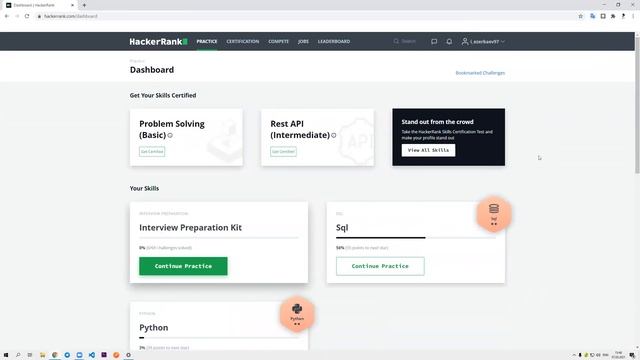Click the Interview Preparation Kit title
Screen dimensions: 640x360
[x=190, y=227]
